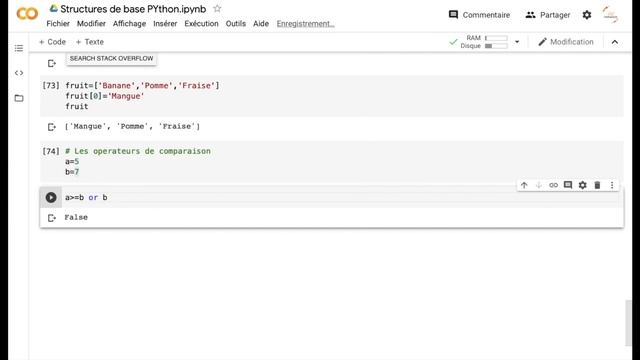Open the Fichier menu

point(58,24)
